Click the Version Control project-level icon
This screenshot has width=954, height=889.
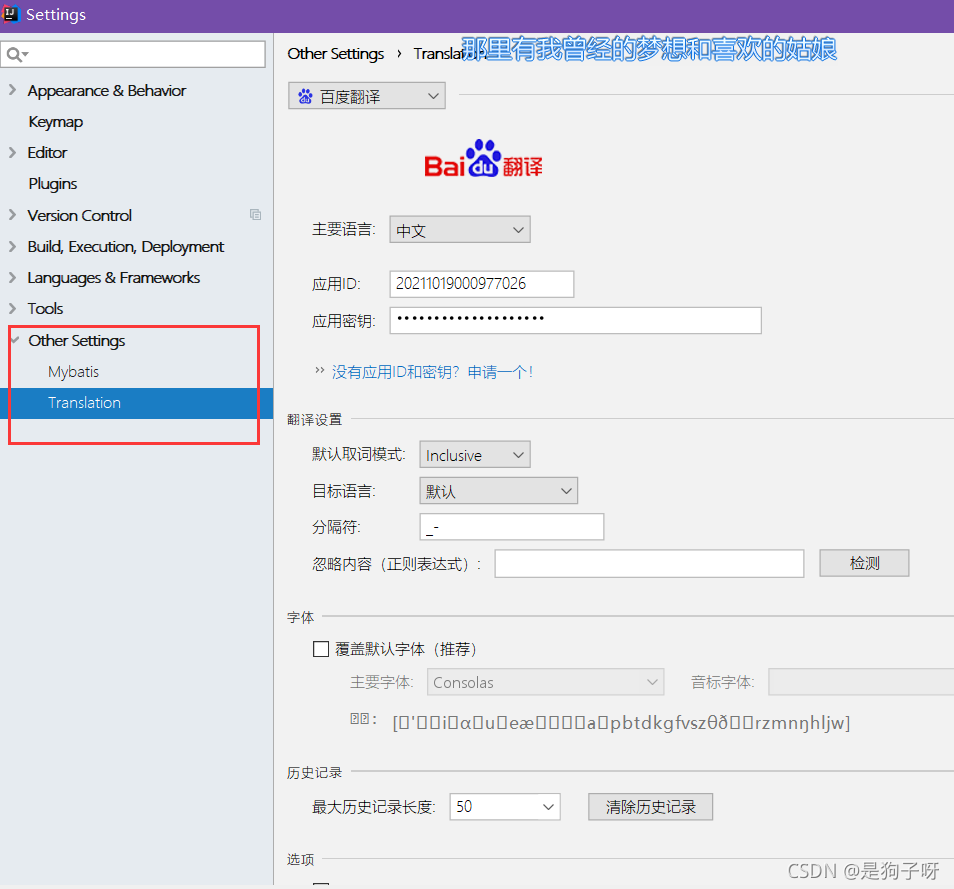click(x=256, y=214)
